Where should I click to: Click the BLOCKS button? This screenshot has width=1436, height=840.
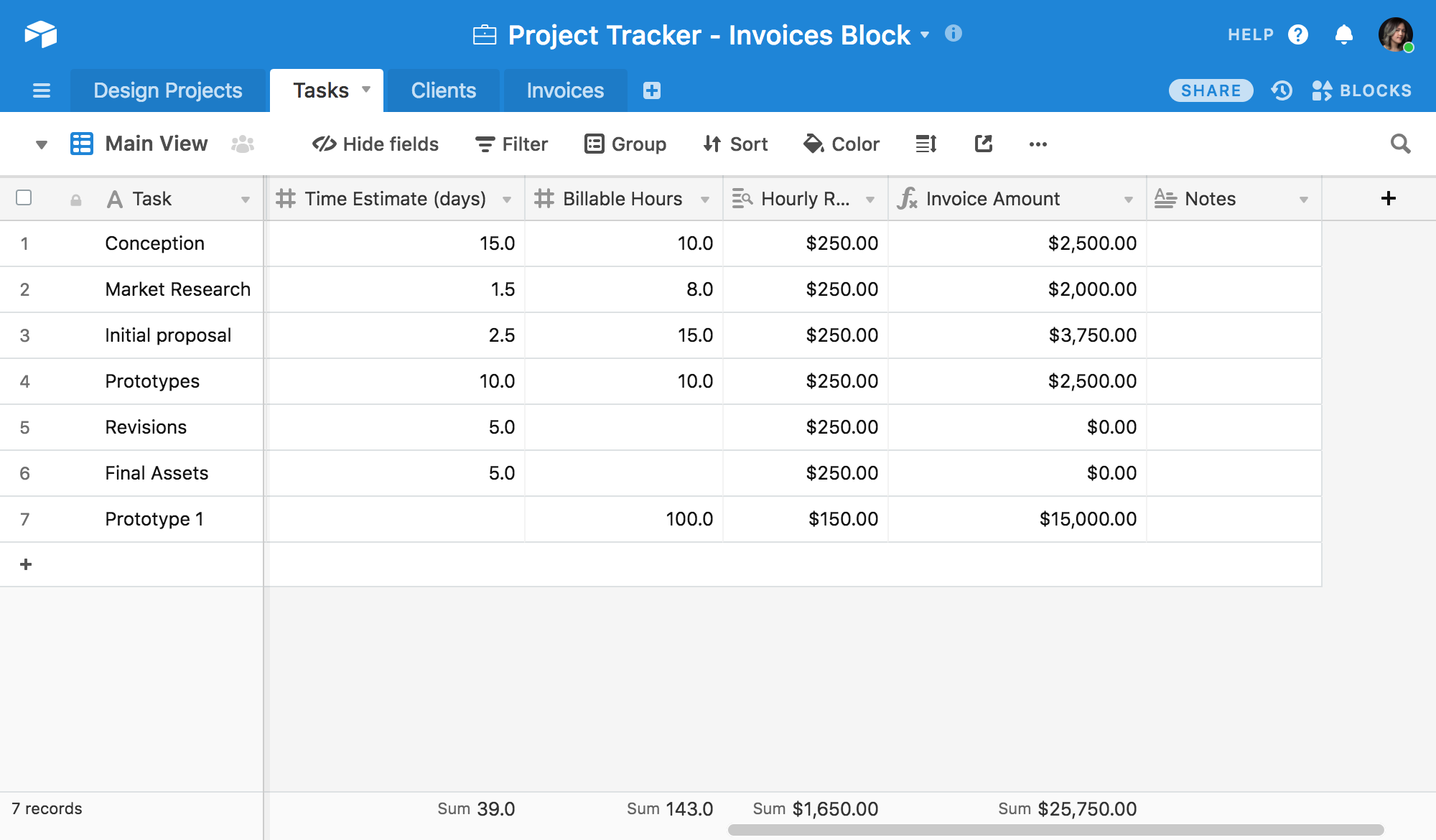(x=1361, y=89)
